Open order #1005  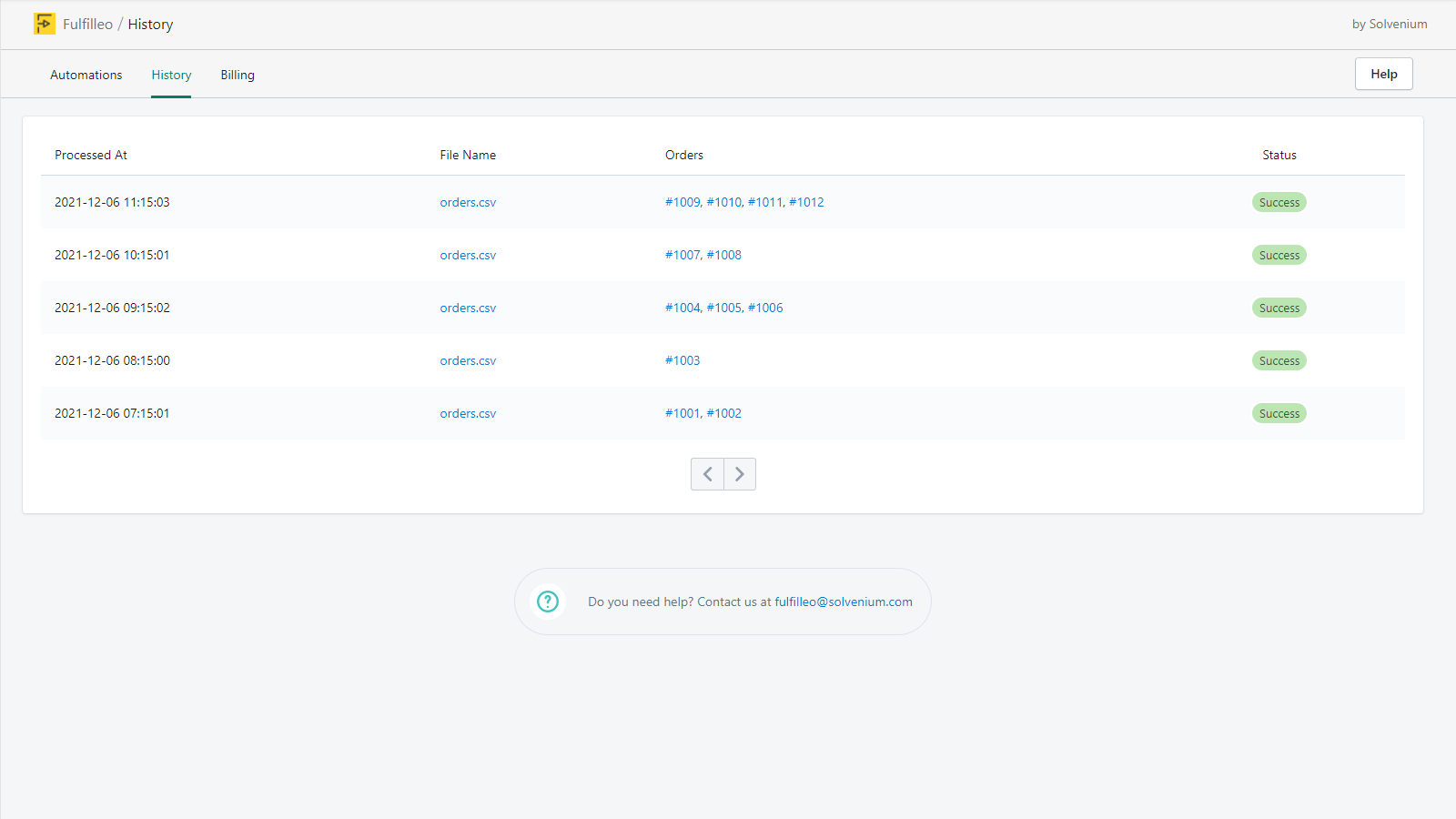pyautogui.click(x=724, y=308)
